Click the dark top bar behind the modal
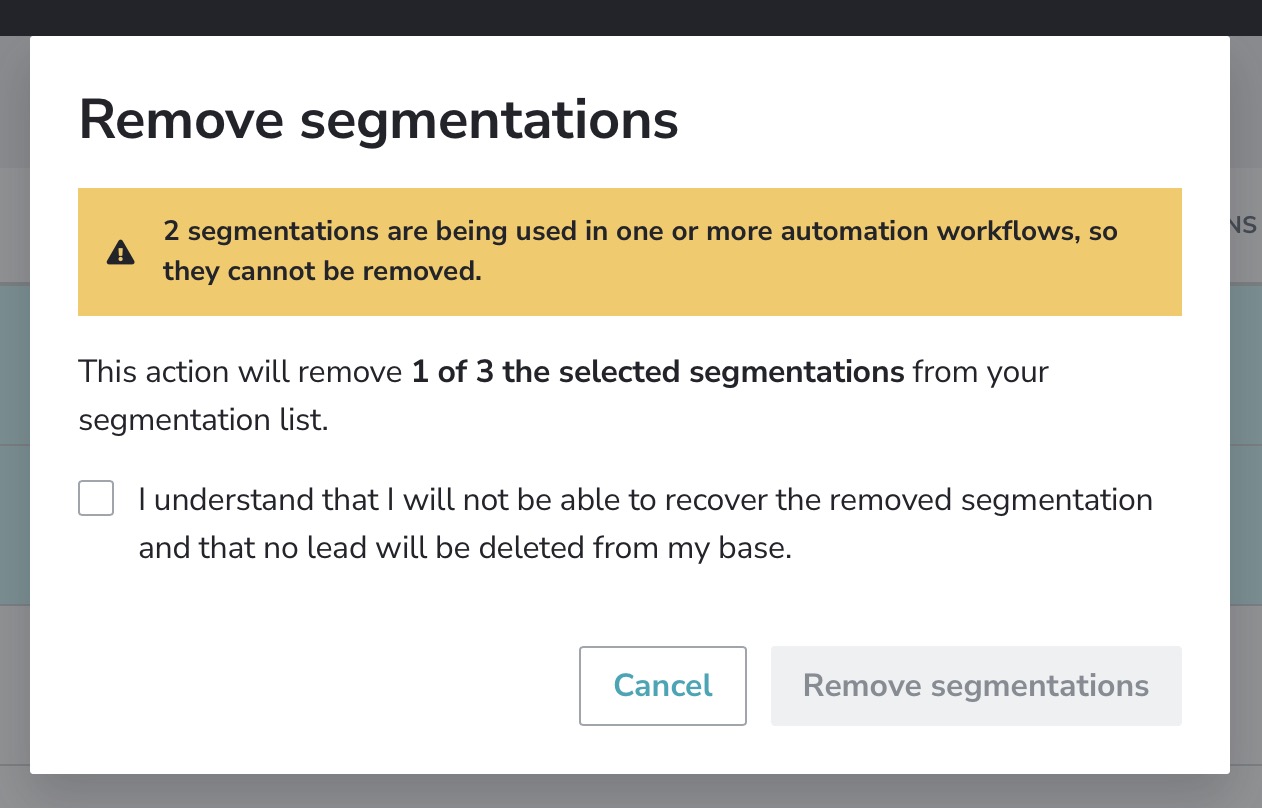 [x=631, y=15]
